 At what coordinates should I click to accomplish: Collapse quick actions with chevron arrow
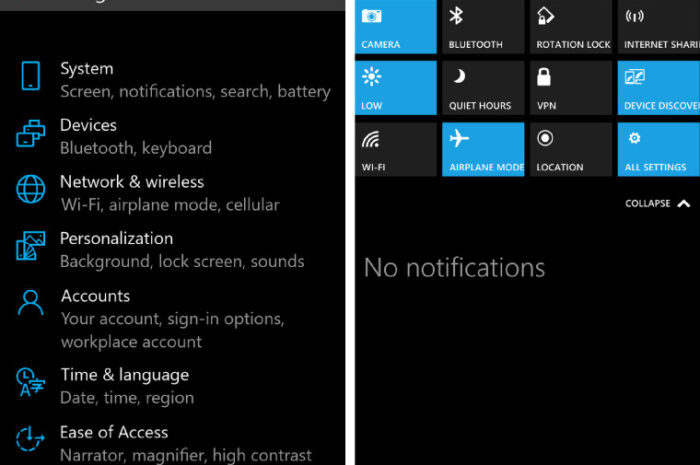(683, 203)
